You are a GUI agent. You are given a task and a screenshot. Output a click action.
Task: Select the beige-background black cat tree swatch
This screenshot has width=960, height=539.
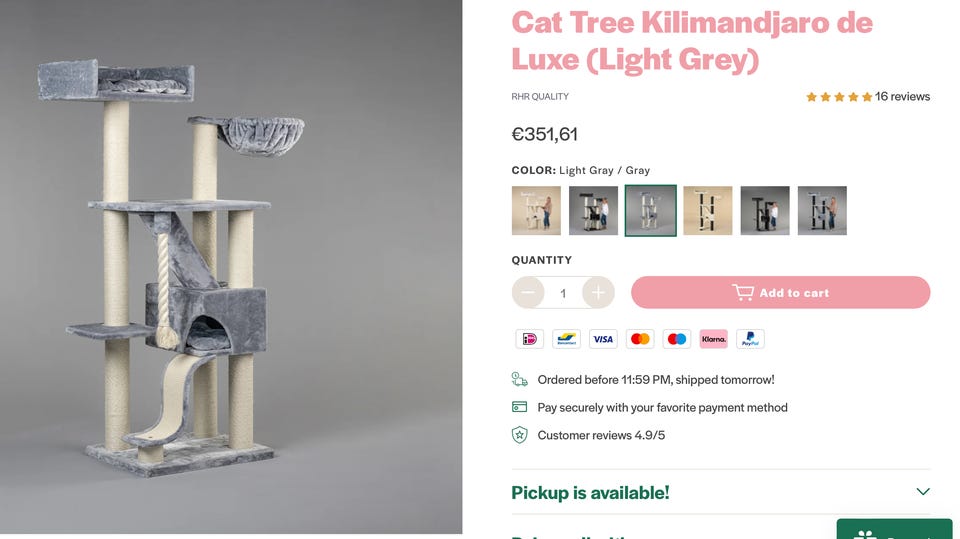[708, 211]
